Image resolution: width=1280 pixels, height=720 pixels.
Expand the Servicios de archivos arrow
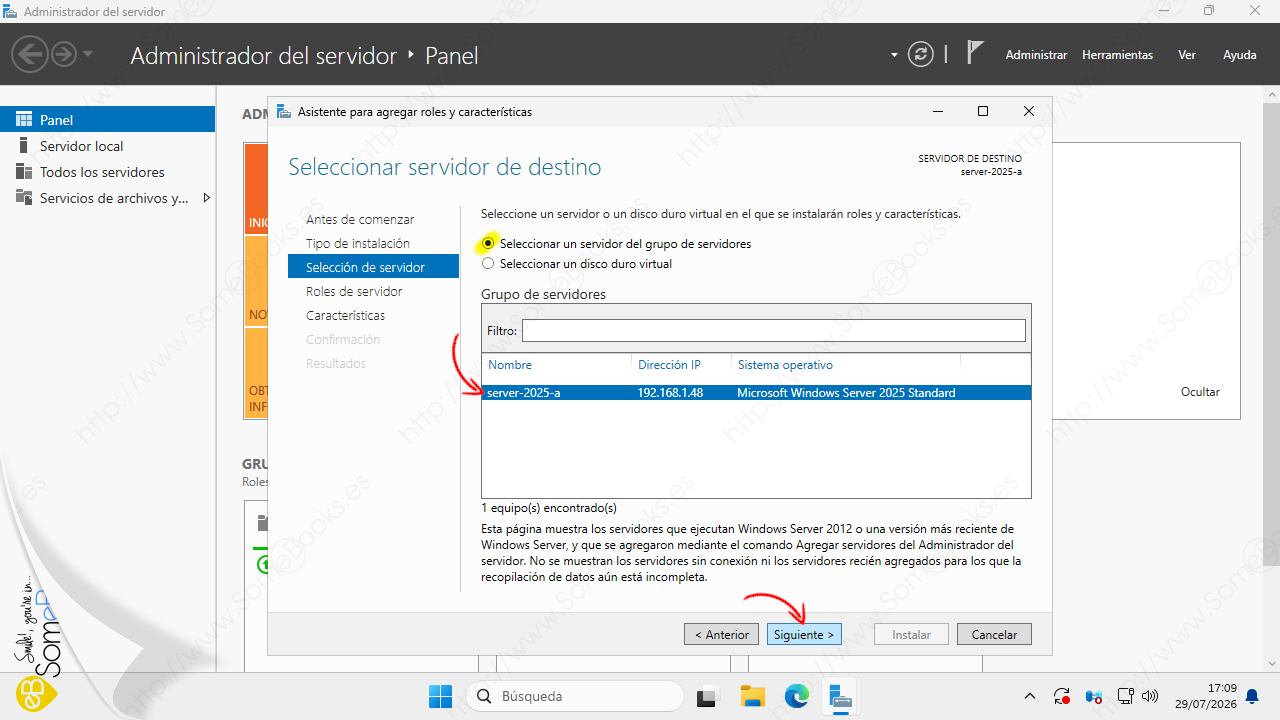click(x=206, y=198)
